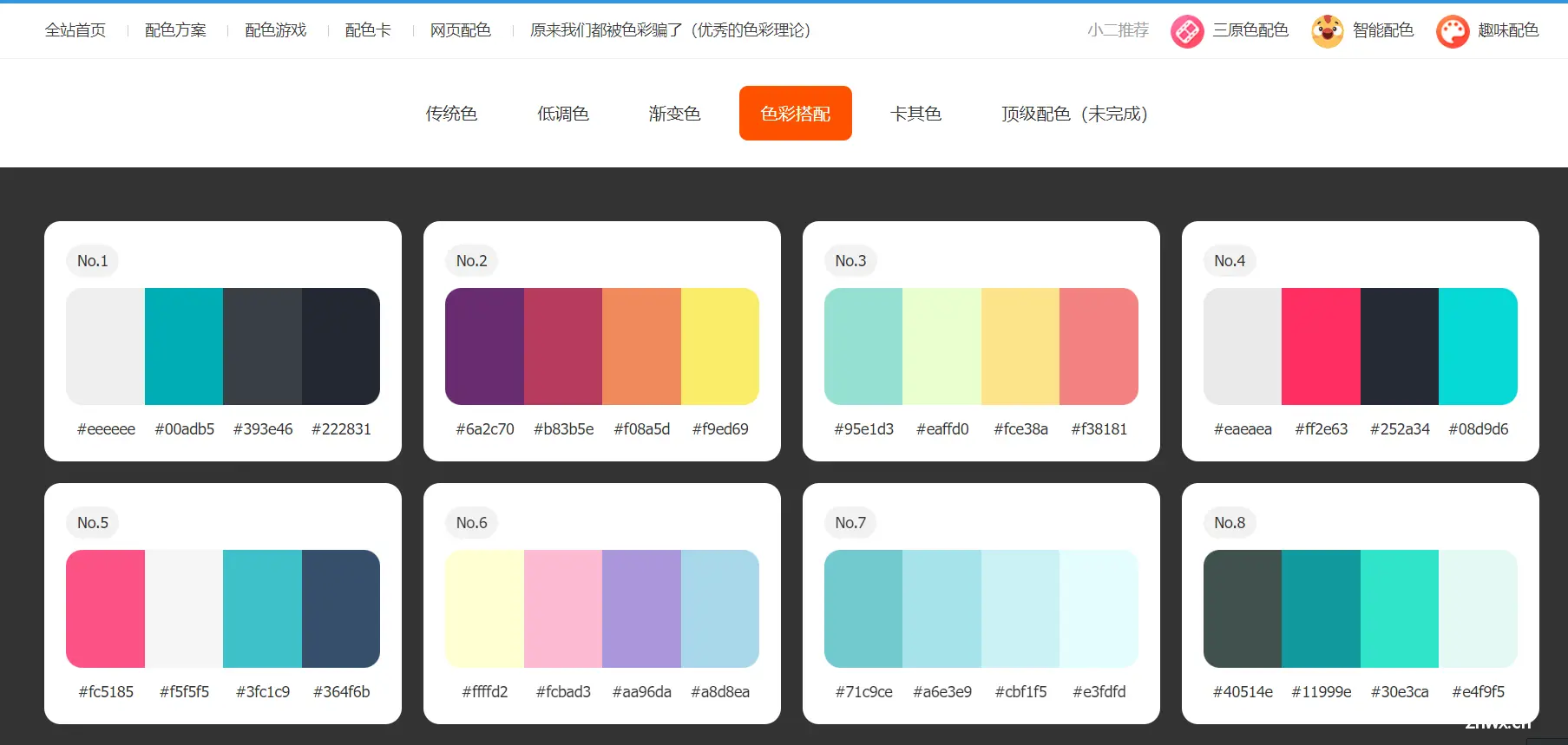Pick the #fcbad3 pink swatch in No.6
This screenshot has height=745, width=1568.
coord(563,609)
